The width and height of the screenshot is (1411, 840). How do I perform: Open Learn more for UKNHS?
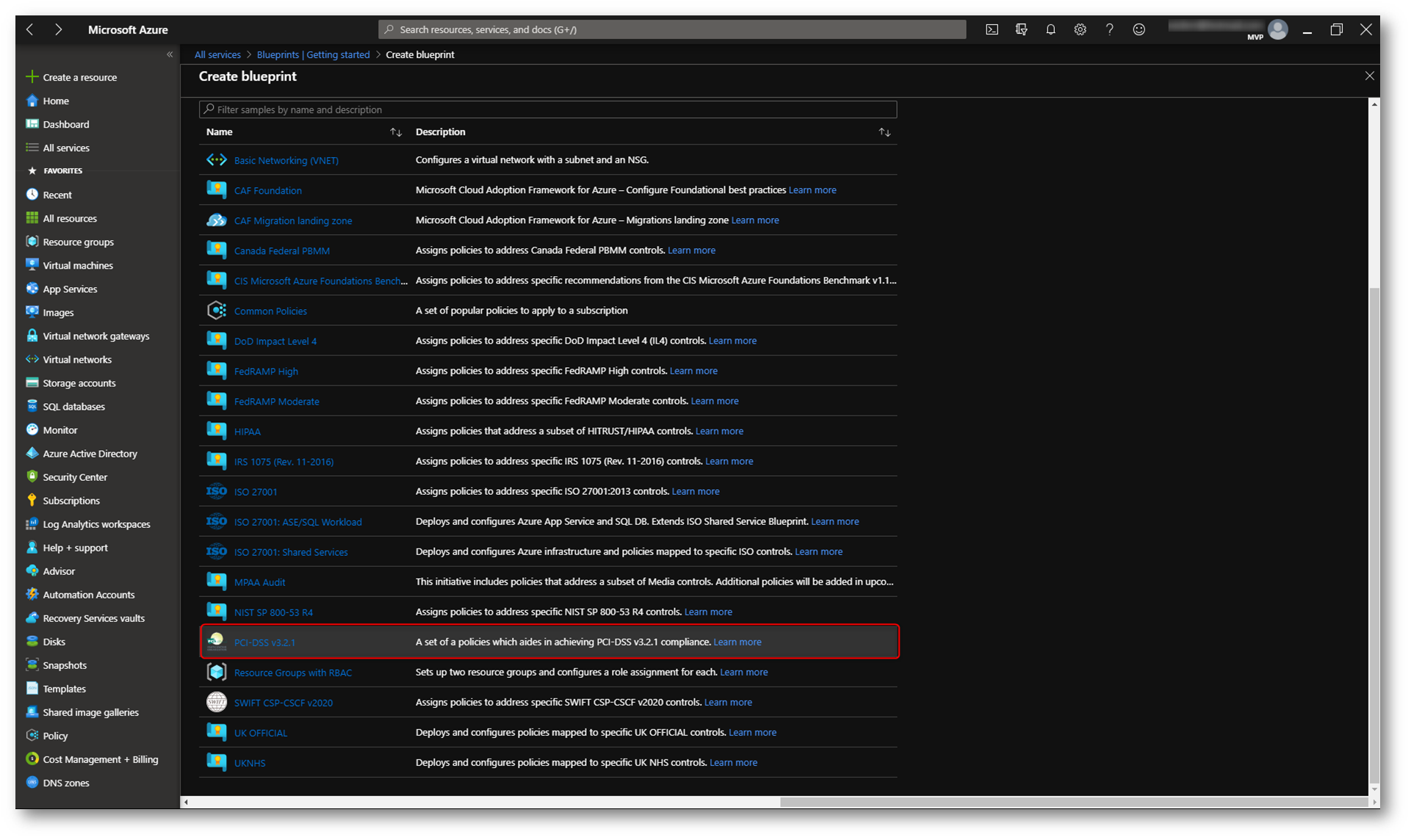coord(733,762)
